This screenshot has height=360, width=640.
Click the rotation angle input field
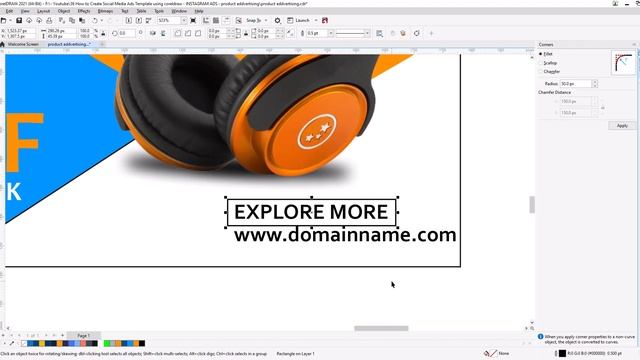point(127,33)
